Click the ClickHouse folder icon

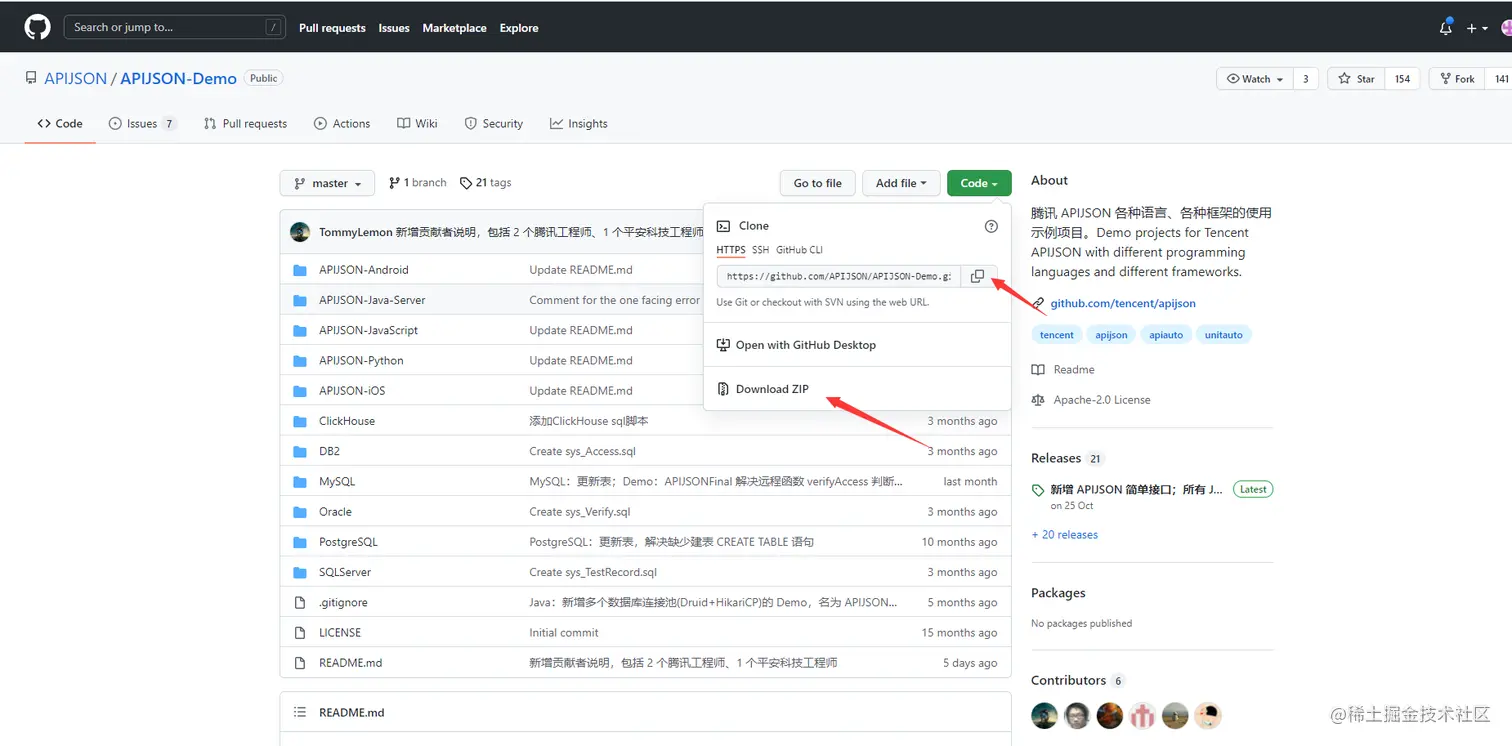point(299,421)
